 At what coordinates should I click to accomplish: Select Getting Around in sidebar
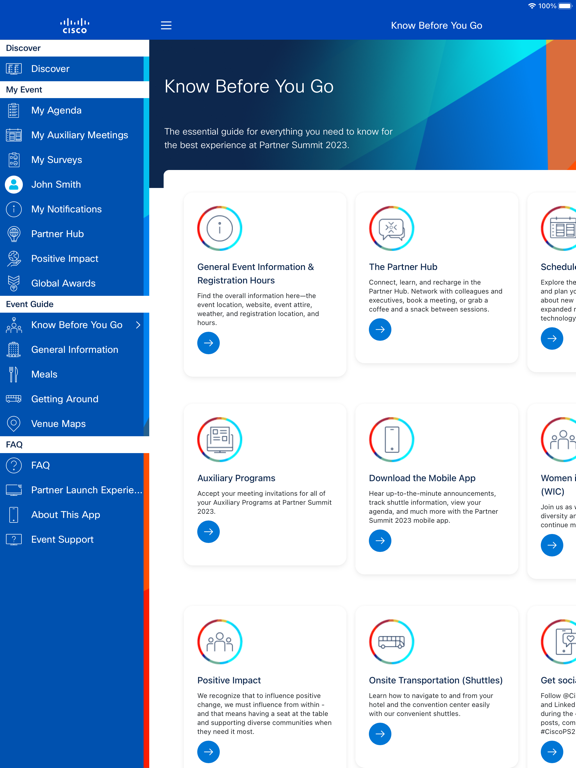coord(74,399)
